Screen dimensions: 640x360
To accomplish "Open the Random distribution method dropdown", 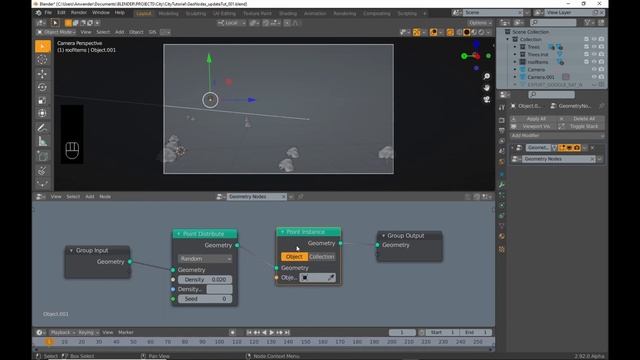I will (205, 259).
